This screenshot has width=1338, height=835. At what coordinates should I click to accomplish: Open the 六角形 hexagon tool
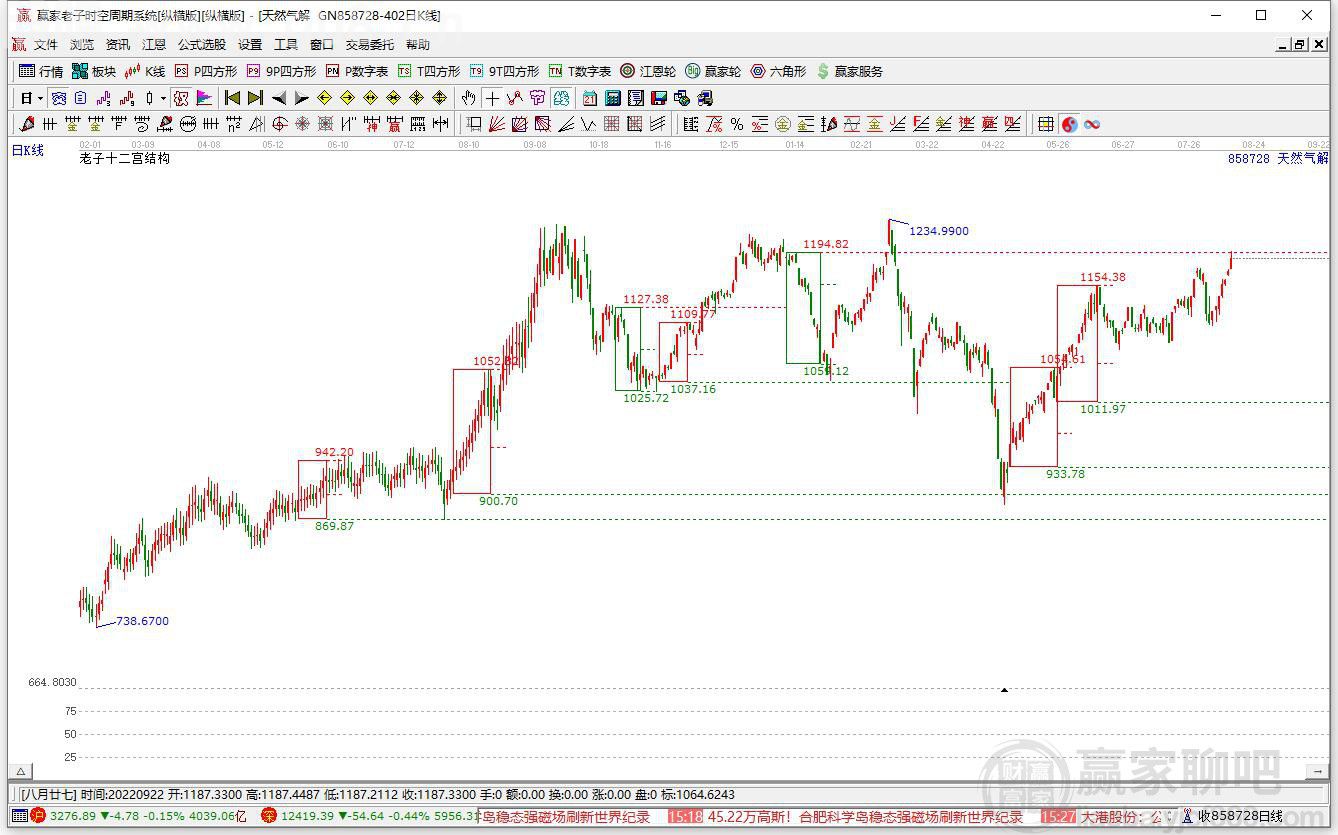pyautogui.click(x=778, y=71)
